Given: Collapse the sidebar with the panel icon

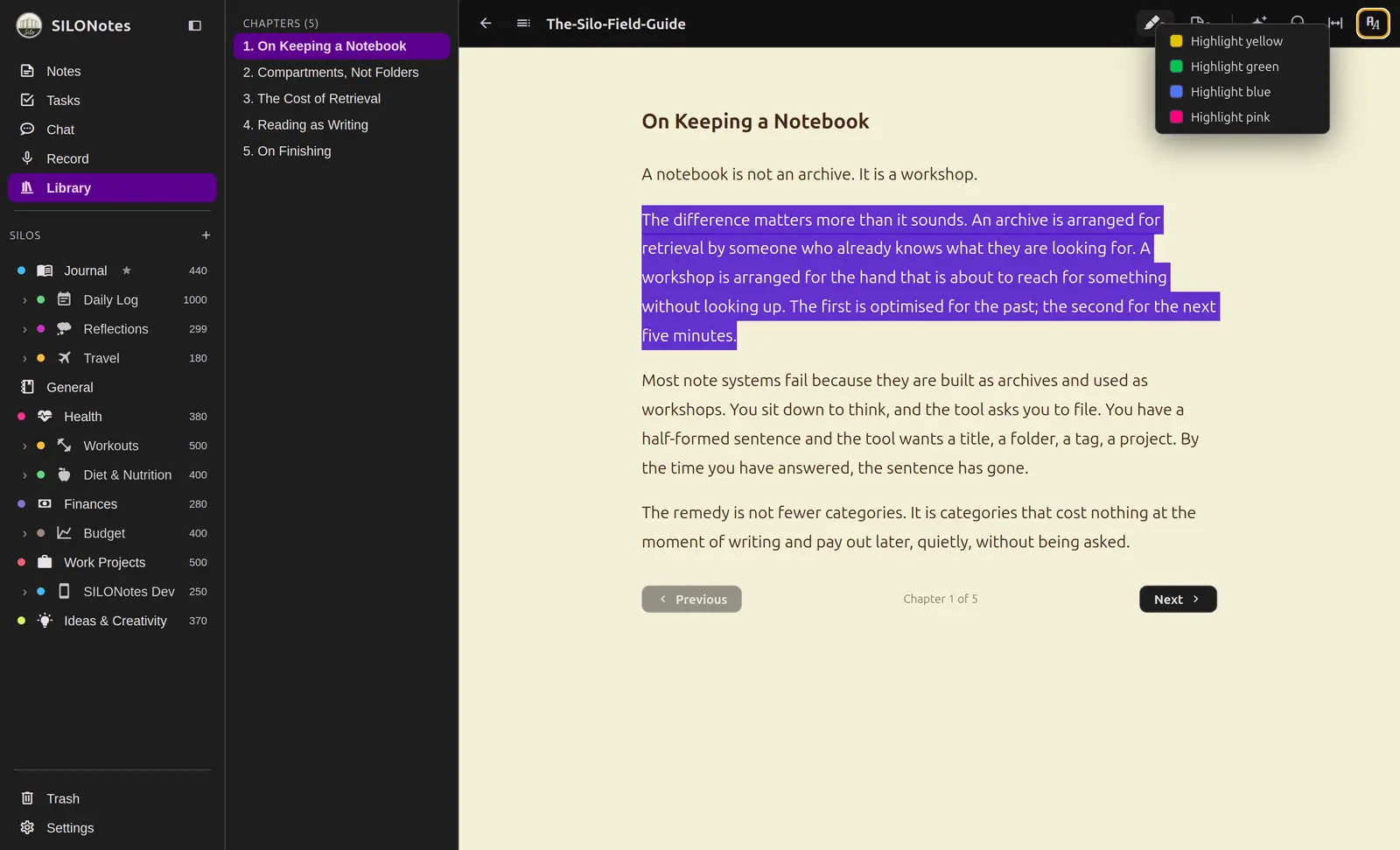Looking at the screenshot, I should (195, 26).
